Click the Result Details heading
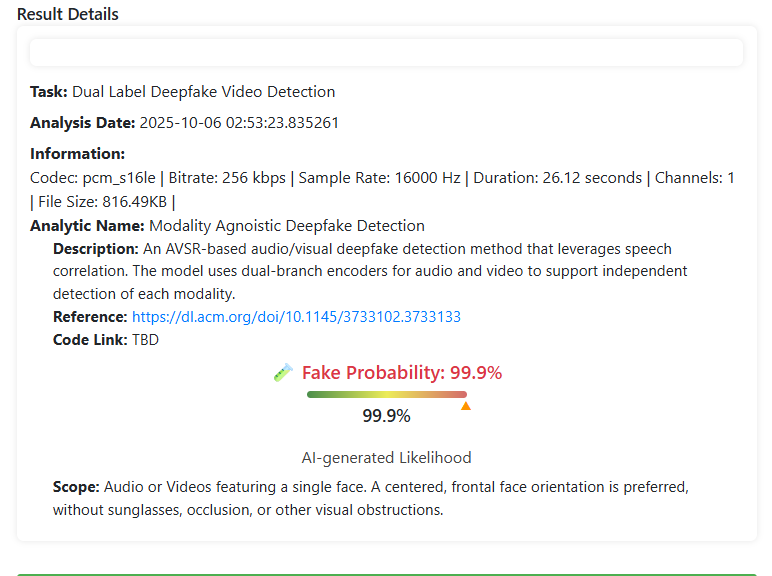This screenshot has height=576, width=772. (68, 14)
